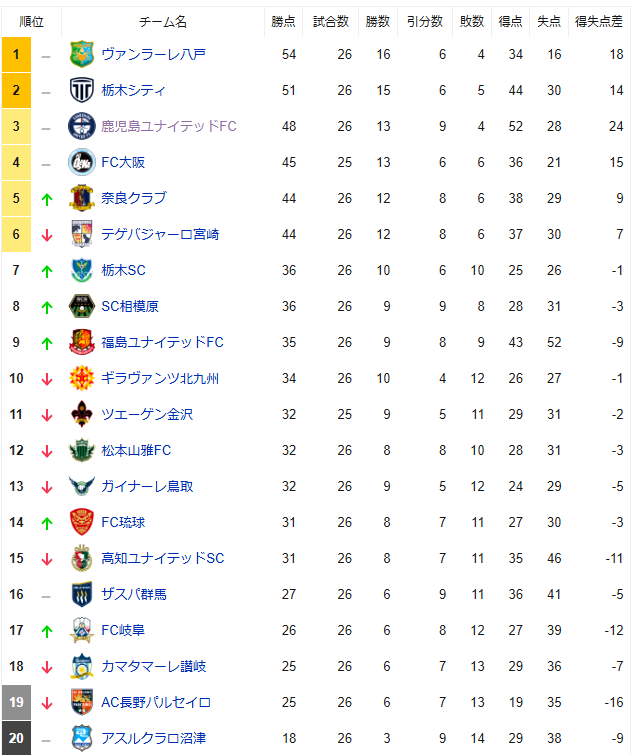Click the 得失点差 column header

[599, 22]
